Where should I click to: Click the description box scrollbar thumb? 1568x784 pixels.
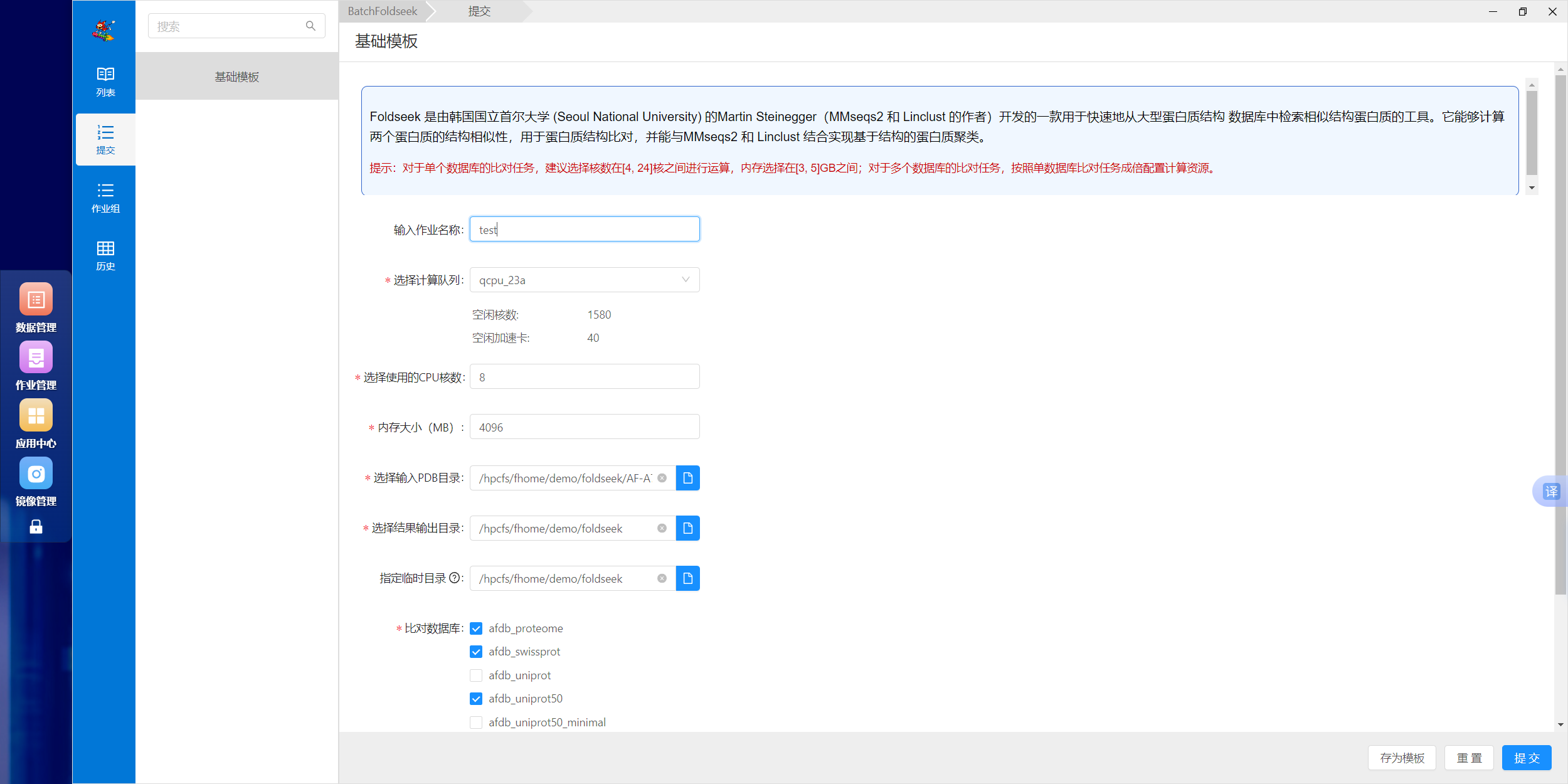(1532, 132)
